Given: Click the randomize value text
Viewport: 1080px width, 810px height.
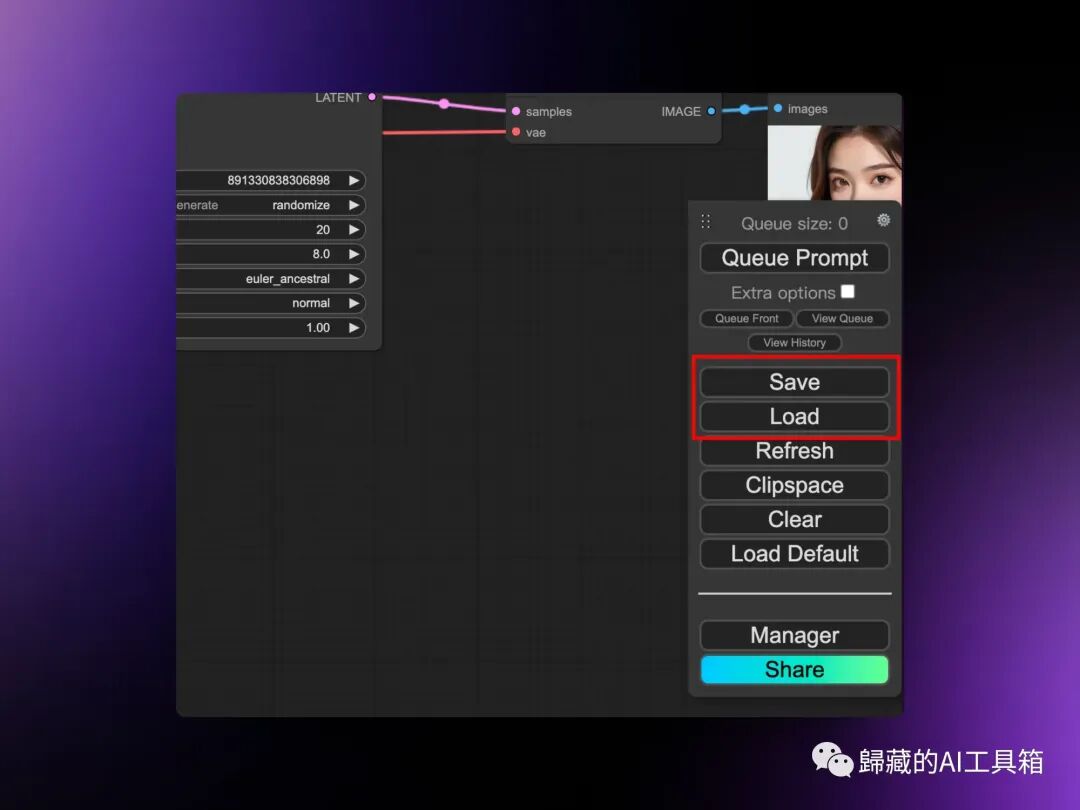Looking at the screenshot, I should [x=301, y=205].
